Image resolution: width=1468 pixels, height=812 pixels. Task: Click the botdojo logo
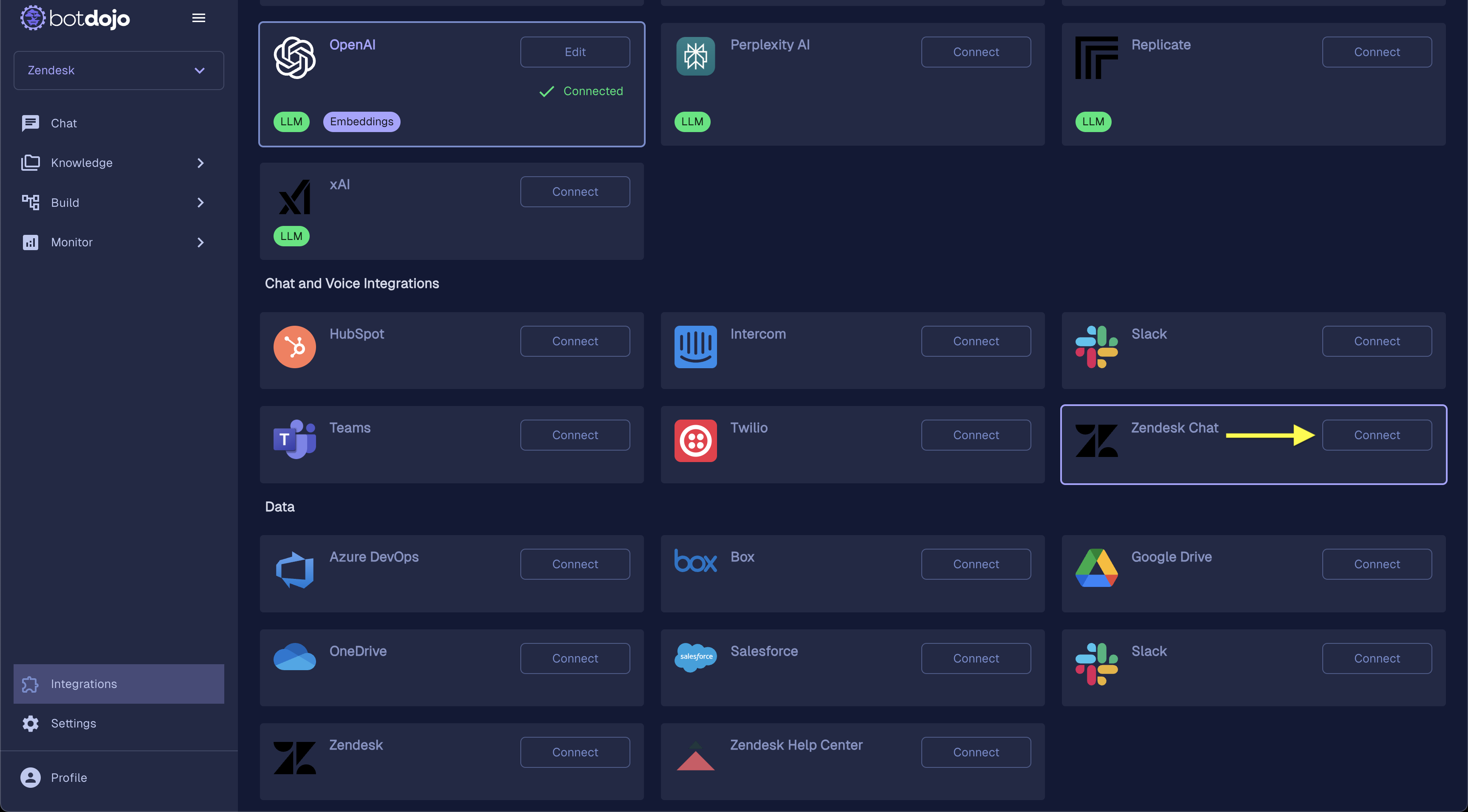pyautogui.click(x=75, y=18)
